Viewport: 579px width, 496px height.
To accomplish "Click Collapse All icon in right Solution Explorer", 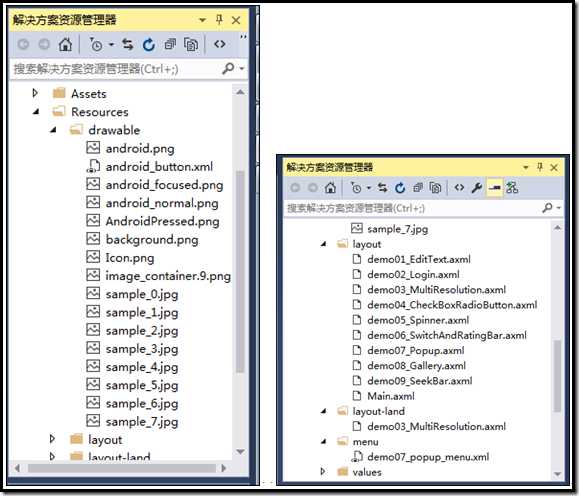I will (418, 188).
